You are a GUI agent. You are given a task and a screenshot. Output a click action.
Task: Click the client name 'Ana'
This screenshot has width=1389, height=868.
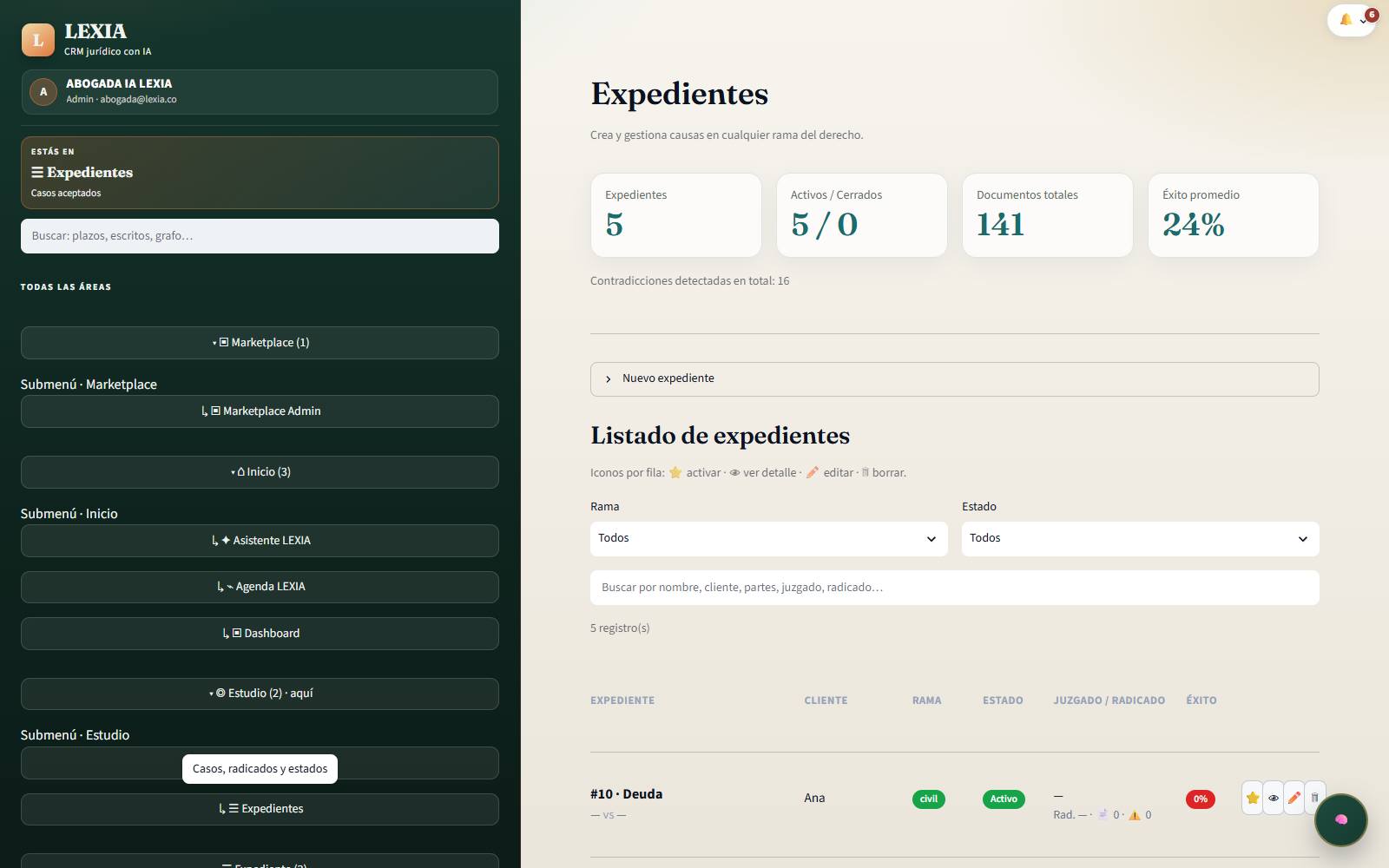click(x=814, y=798)
